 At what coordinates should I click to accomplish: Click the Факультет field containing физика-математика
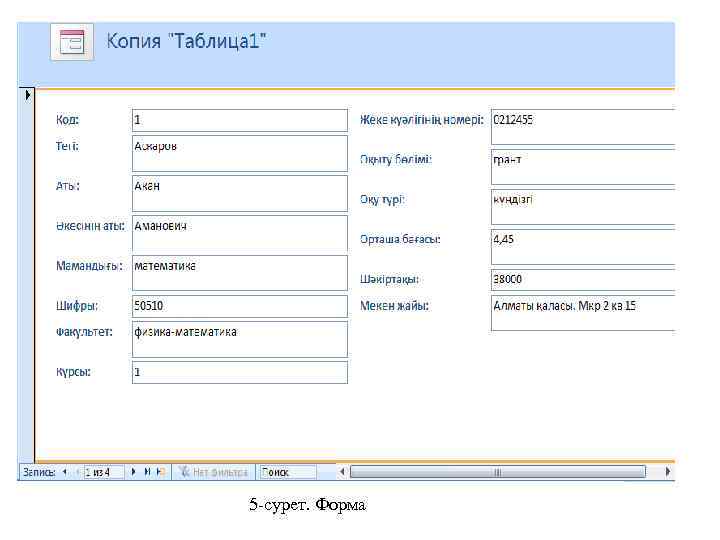[240, 339]
